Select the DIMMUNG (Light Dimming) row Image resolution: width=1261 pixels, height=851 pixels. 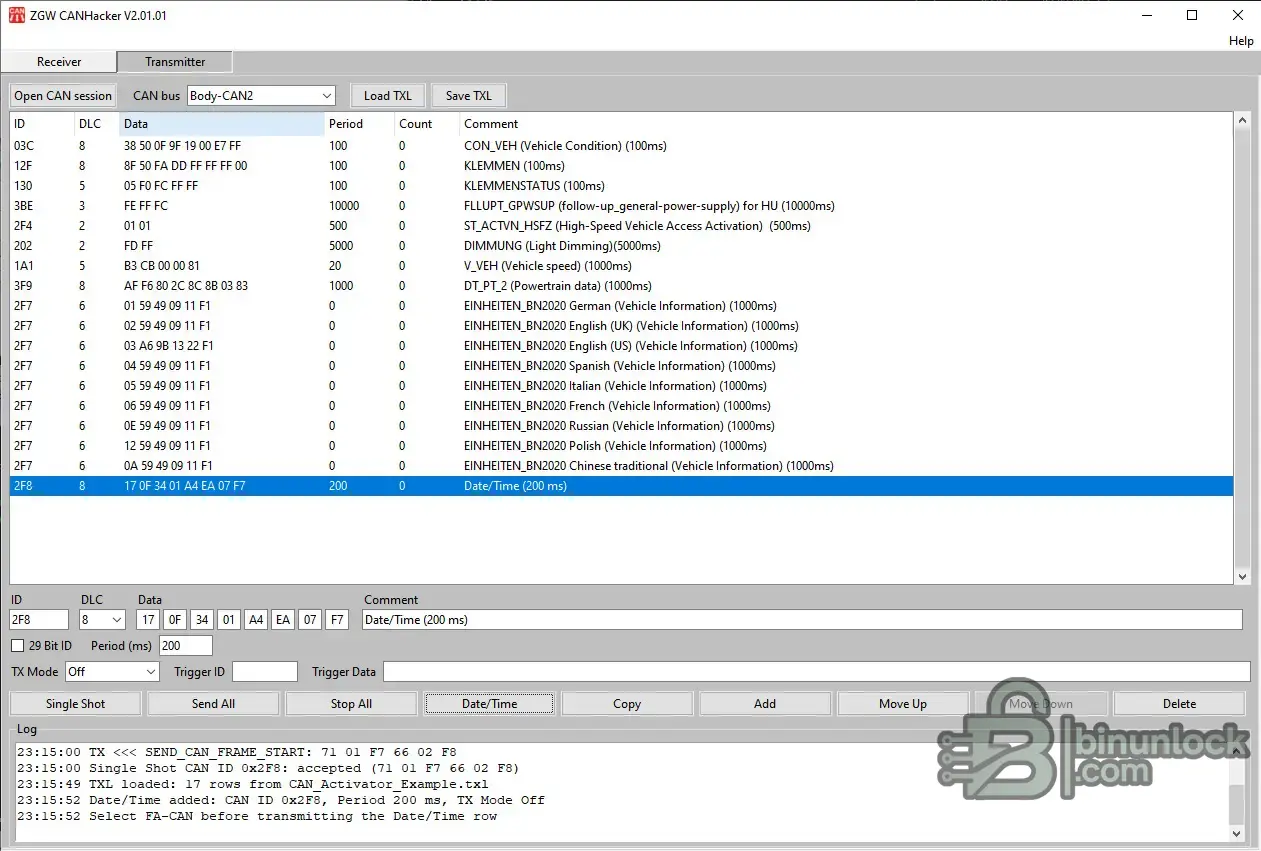tap(621, 246)
